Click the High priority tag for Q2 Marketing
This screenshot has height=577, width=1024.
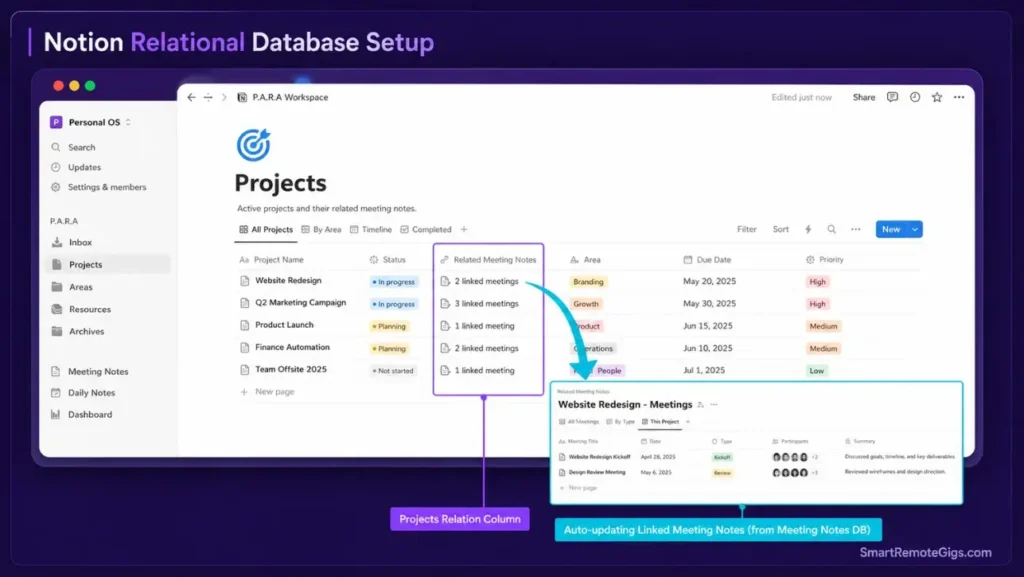tap(817, 304)
